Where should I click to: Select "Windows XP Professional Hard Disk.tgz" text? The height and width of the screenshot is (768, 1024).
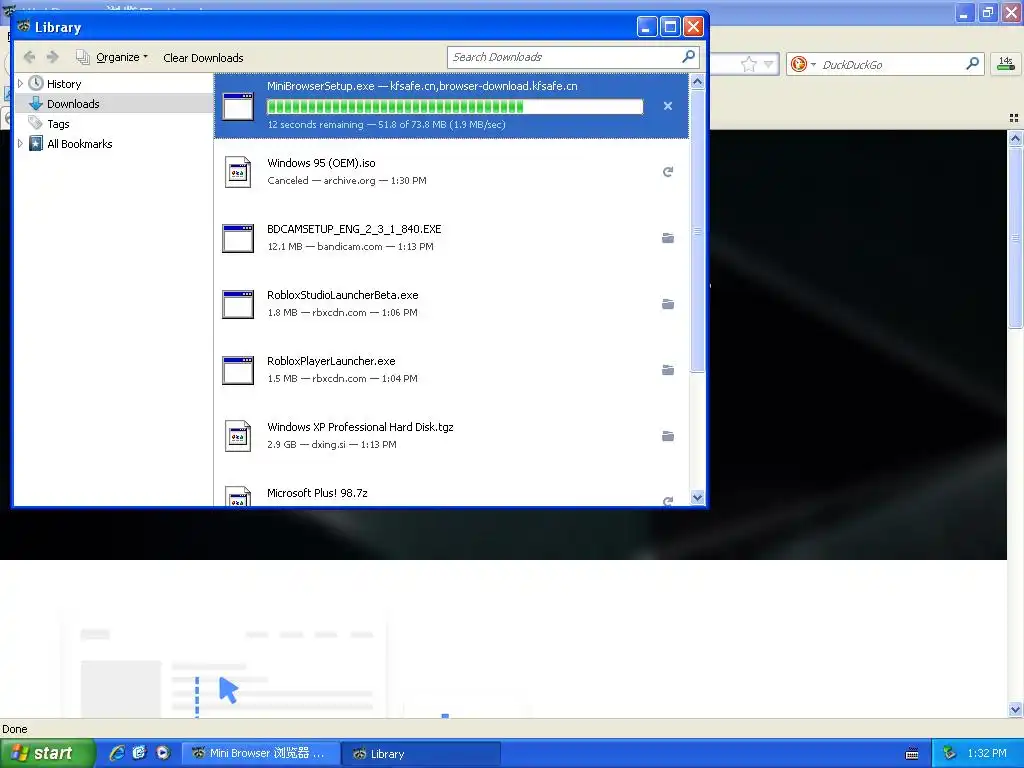360,427
